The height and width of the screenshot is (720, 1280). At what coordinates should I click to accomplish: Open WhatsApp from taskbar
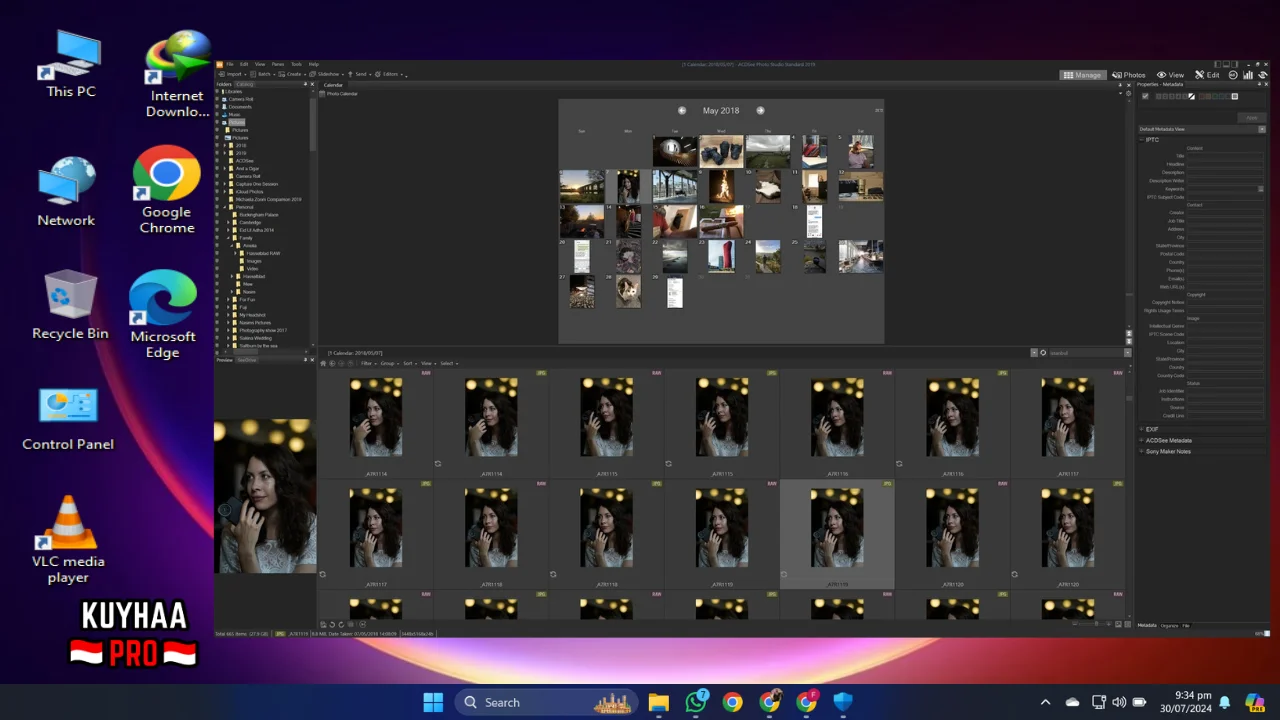[696, 702]
